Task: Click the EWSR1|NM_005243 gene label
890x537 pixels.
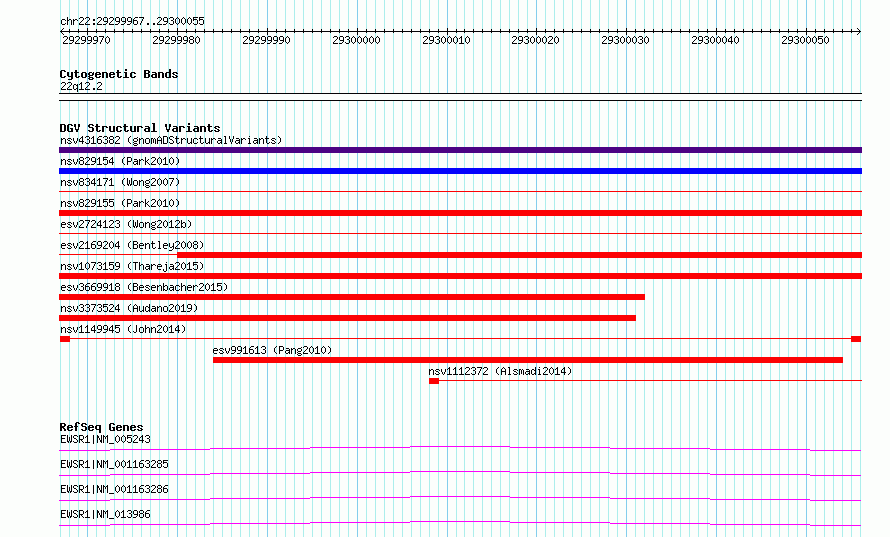Action: tap(105, 439)
